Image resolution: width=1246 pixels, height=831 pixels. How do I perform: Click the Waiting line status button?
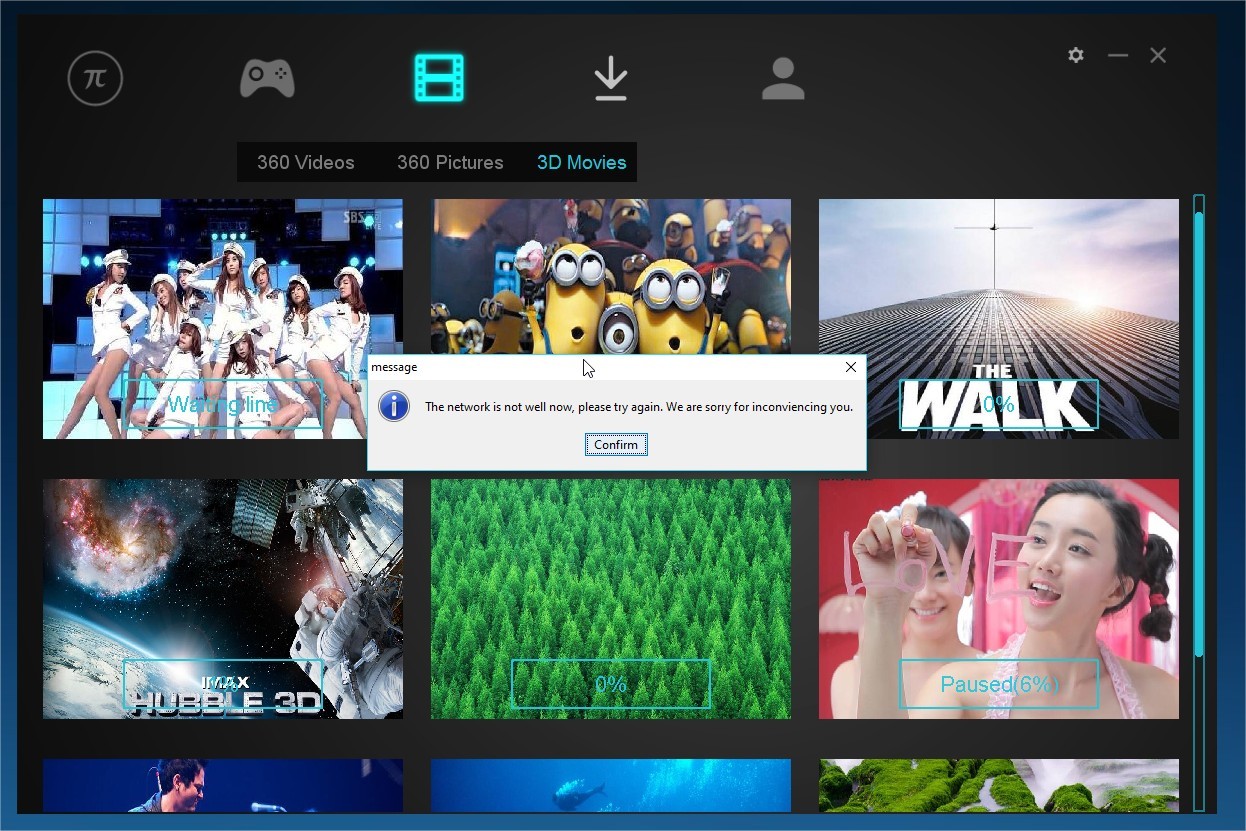pyautogui.click(x=222, y=404)
